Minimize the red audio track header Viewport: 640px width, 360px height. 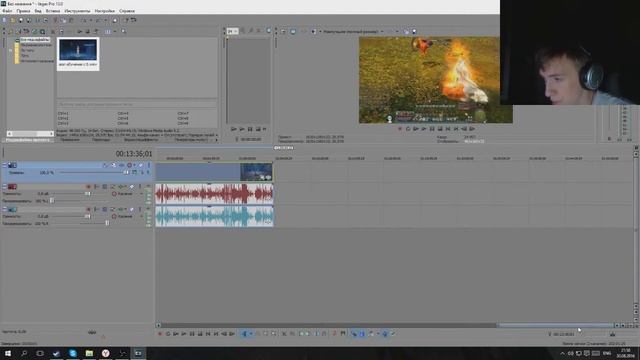click(x=5, y=187)
